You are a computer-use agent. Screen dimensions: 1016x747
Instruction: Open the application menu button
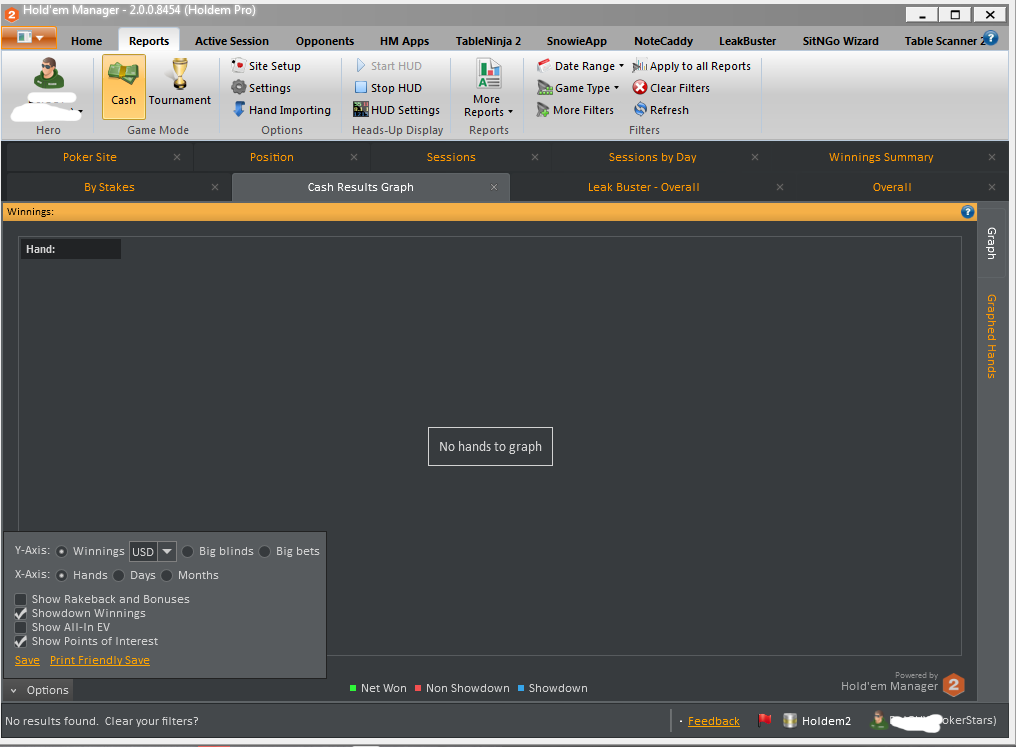click(29, 38)
